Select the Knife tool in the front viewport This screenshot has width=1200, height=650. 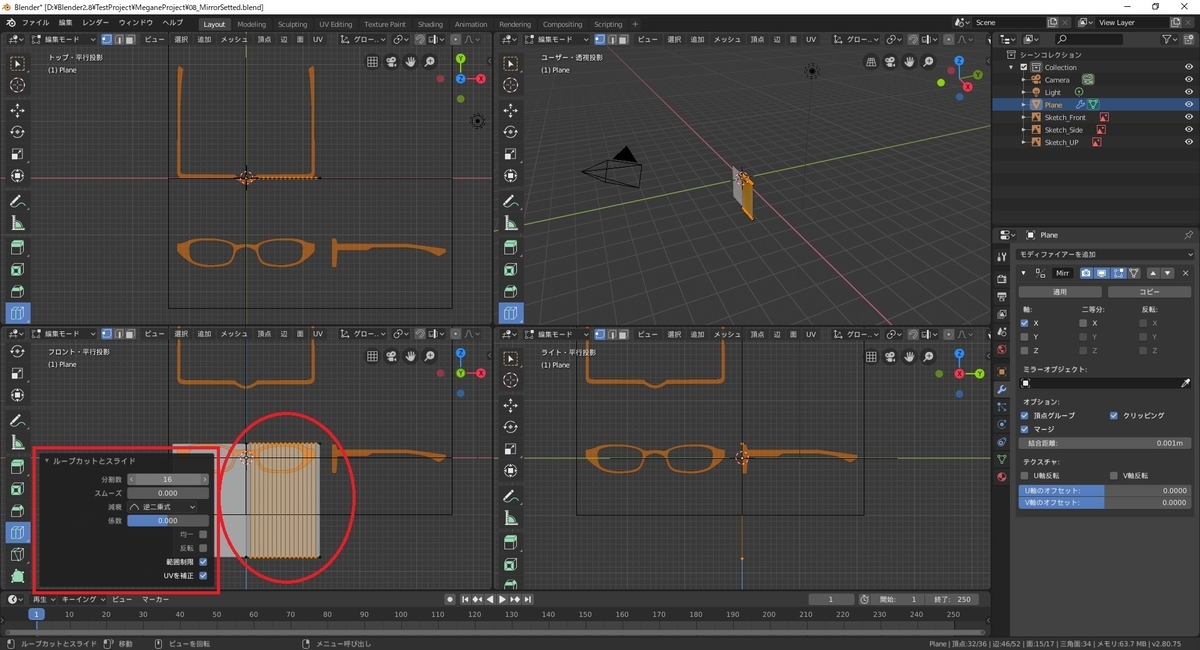point(18,554)
